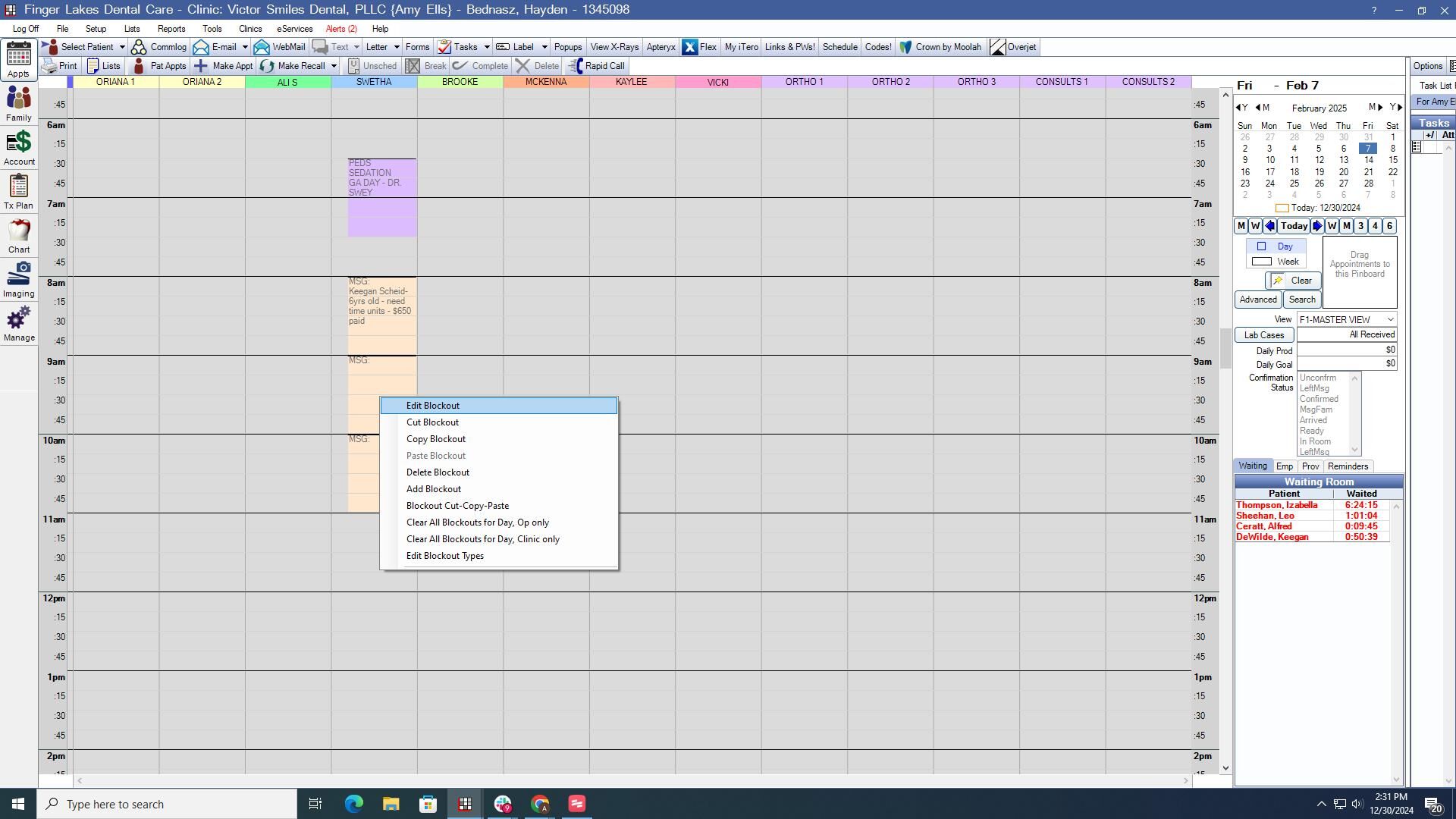Viewport: 1456px width, 819px height.
Task: Select the Day view radio option
Action: (1262, 246)
